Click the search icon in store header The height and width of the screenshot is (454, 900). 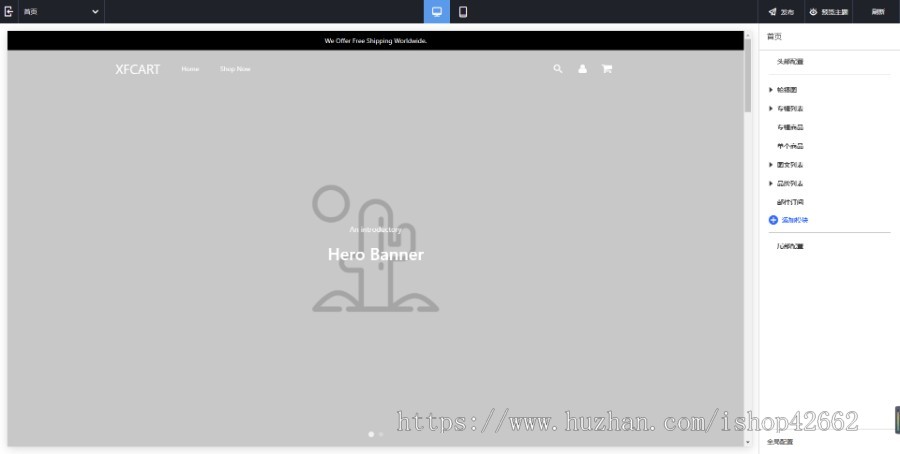558,69
